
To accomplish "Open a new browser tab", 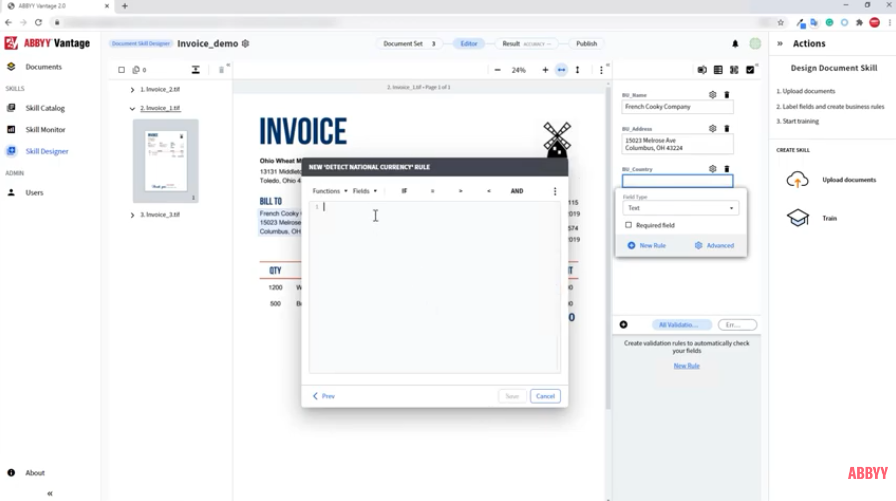I will [125, 6].
